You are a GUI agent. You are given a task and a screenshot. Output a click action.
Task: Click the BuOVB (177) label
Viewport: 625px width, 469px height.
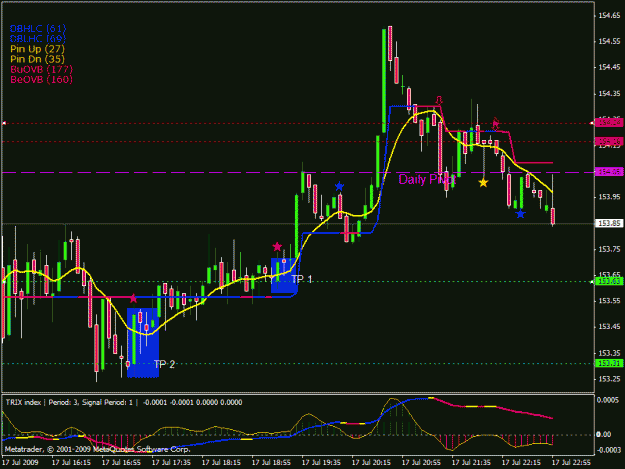tap(41, 69)
